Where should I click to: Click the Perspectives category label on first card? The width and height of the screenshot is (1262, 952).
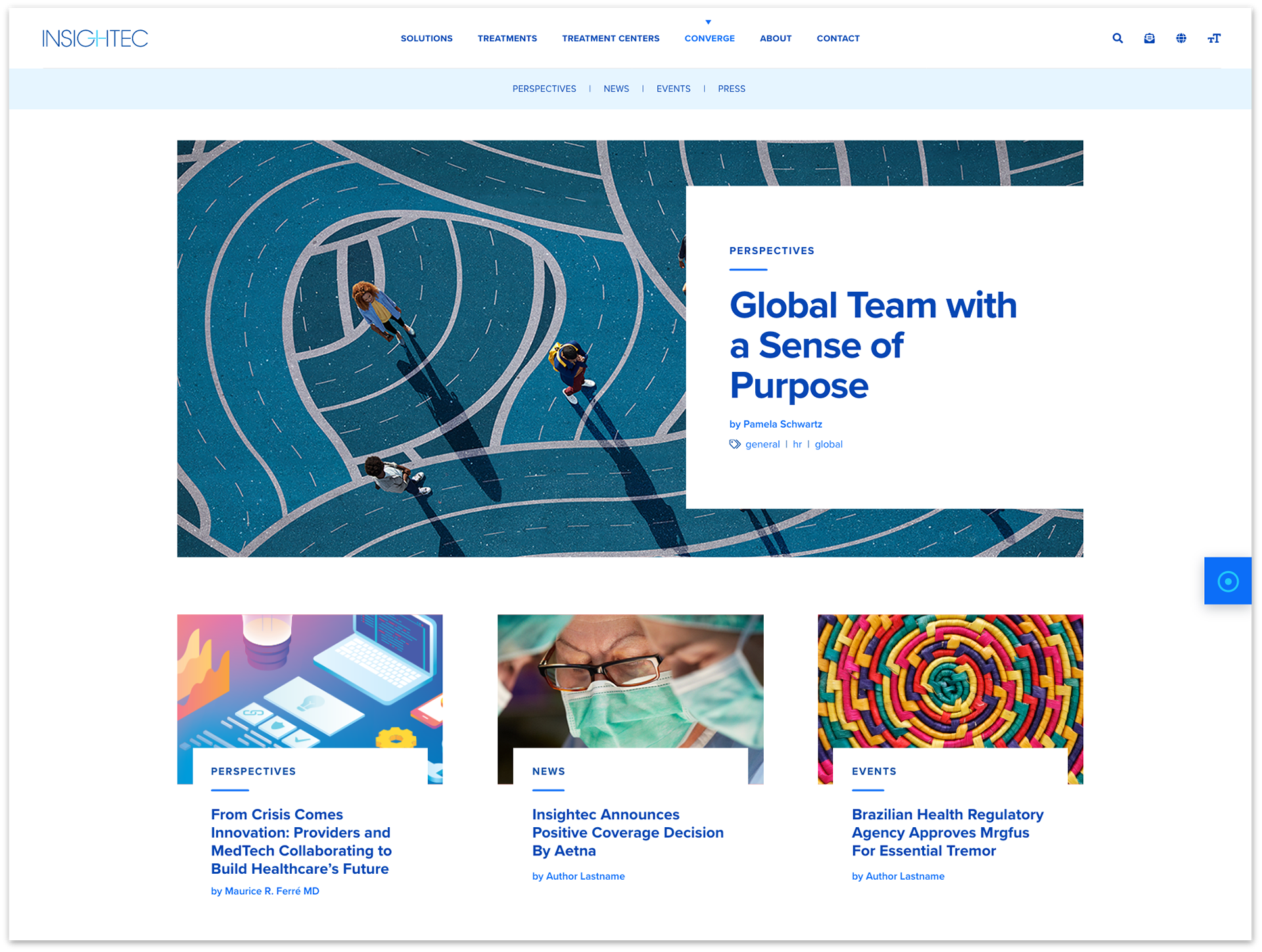(x=253, y=771)
